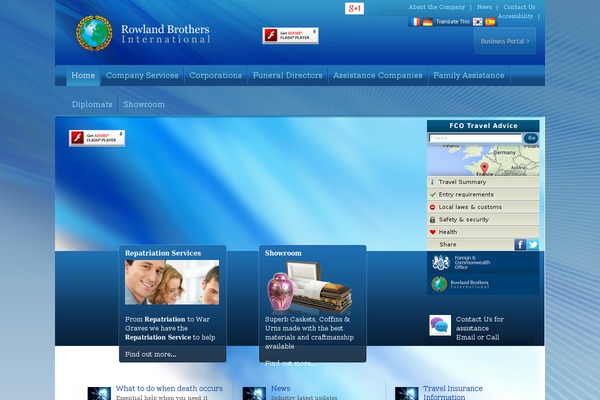The image size is (600, 400).
Task: Expand Local laws & customs row
Action: [x=483, y=207]
